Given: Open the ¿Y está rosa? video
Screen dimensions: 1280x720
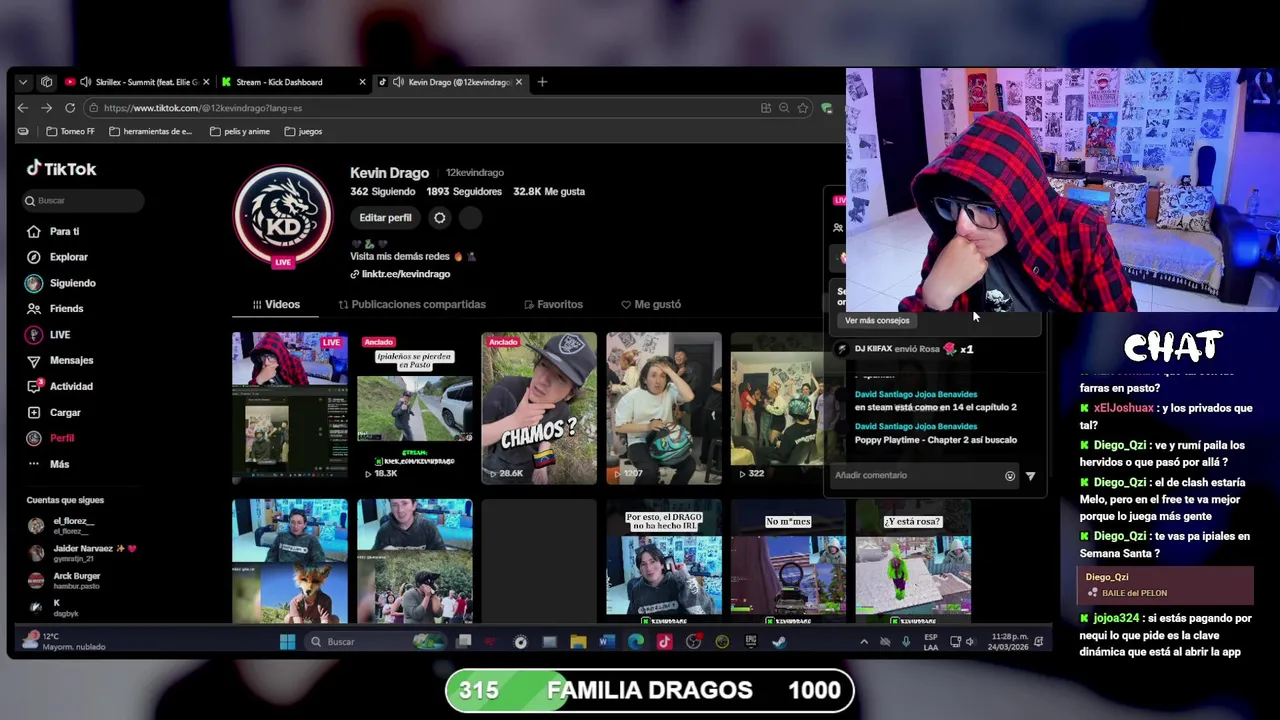Looking at the screenshot, I should tap(913, 561).
